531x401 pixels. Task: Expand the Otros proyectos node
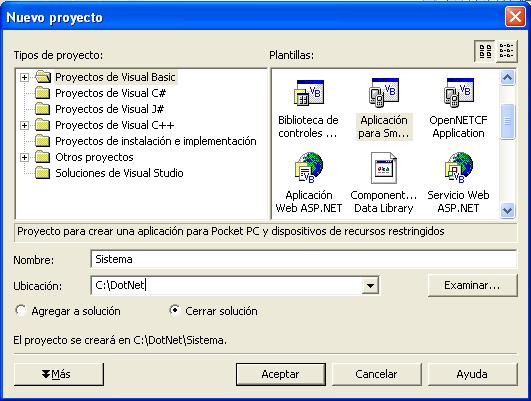point(24,157)
